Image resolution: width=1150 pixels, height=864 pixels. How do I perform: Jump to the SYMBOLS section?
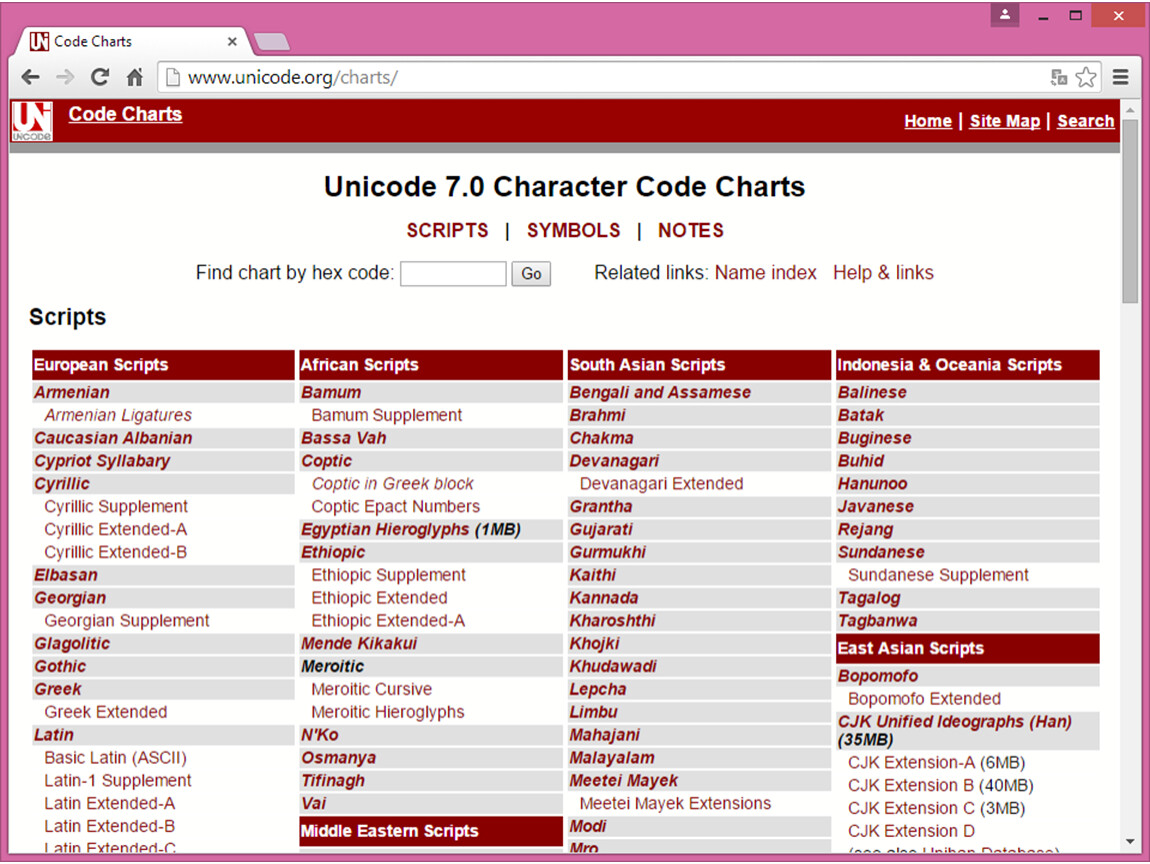tap(573, 230)
